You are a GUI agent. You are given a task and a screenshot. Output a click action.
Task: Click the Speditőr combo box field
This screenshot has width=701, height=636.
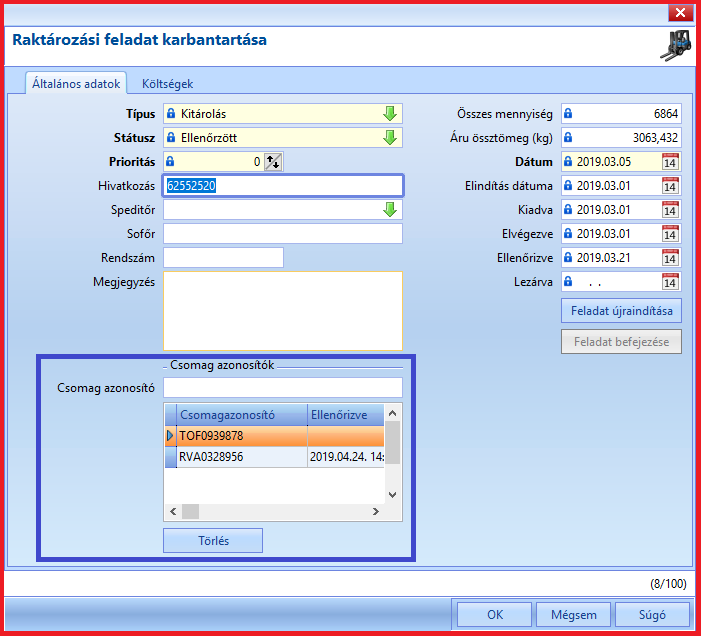[283, 210]
